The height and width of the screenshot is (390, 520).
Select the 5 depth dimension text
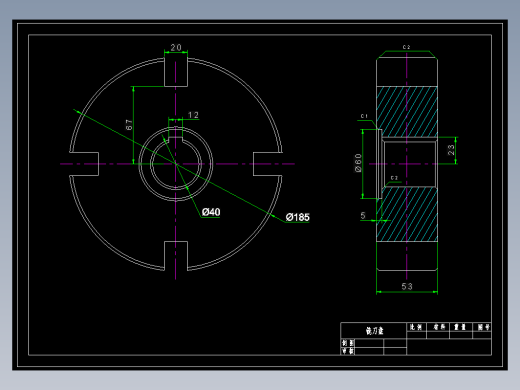click(363, 216)
